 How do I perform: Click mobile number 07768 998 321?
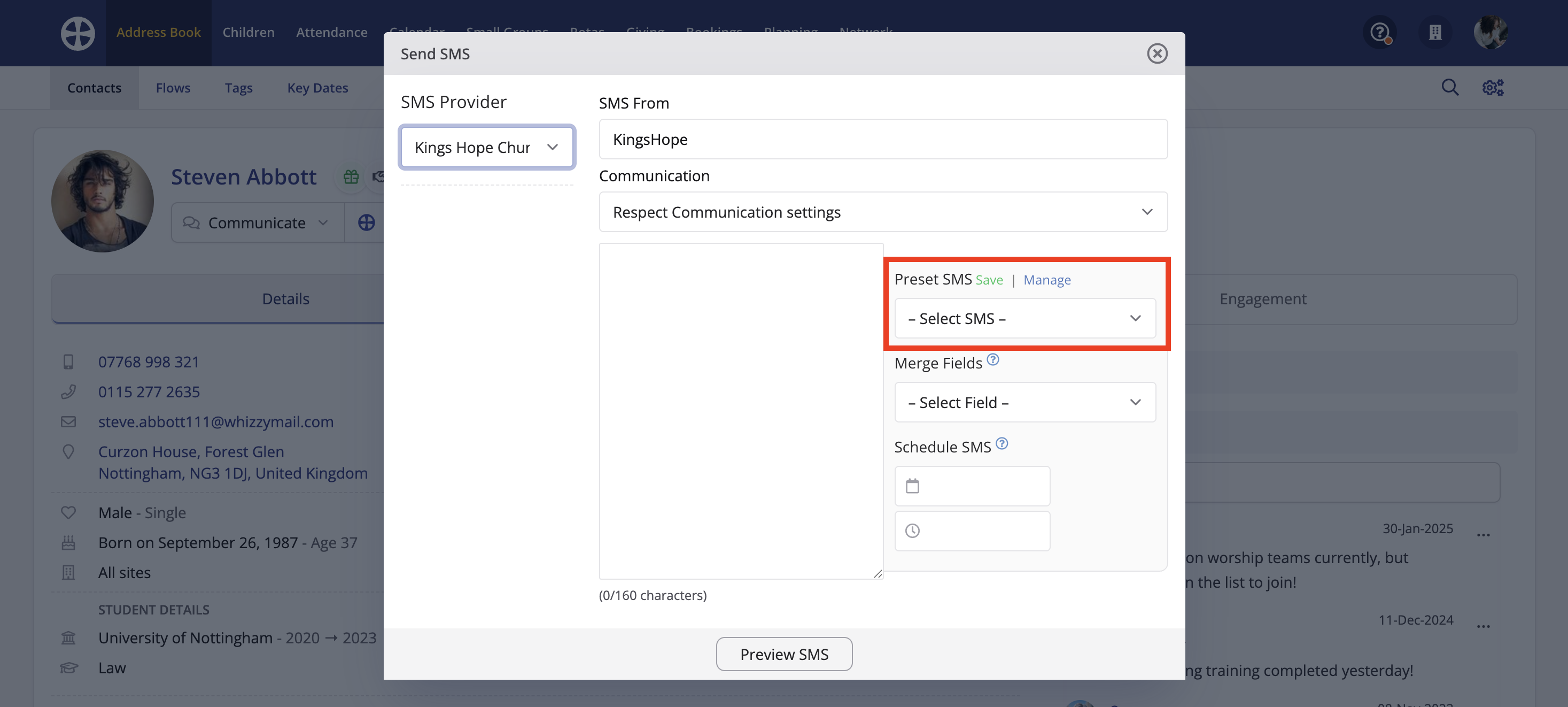(149, 362)
